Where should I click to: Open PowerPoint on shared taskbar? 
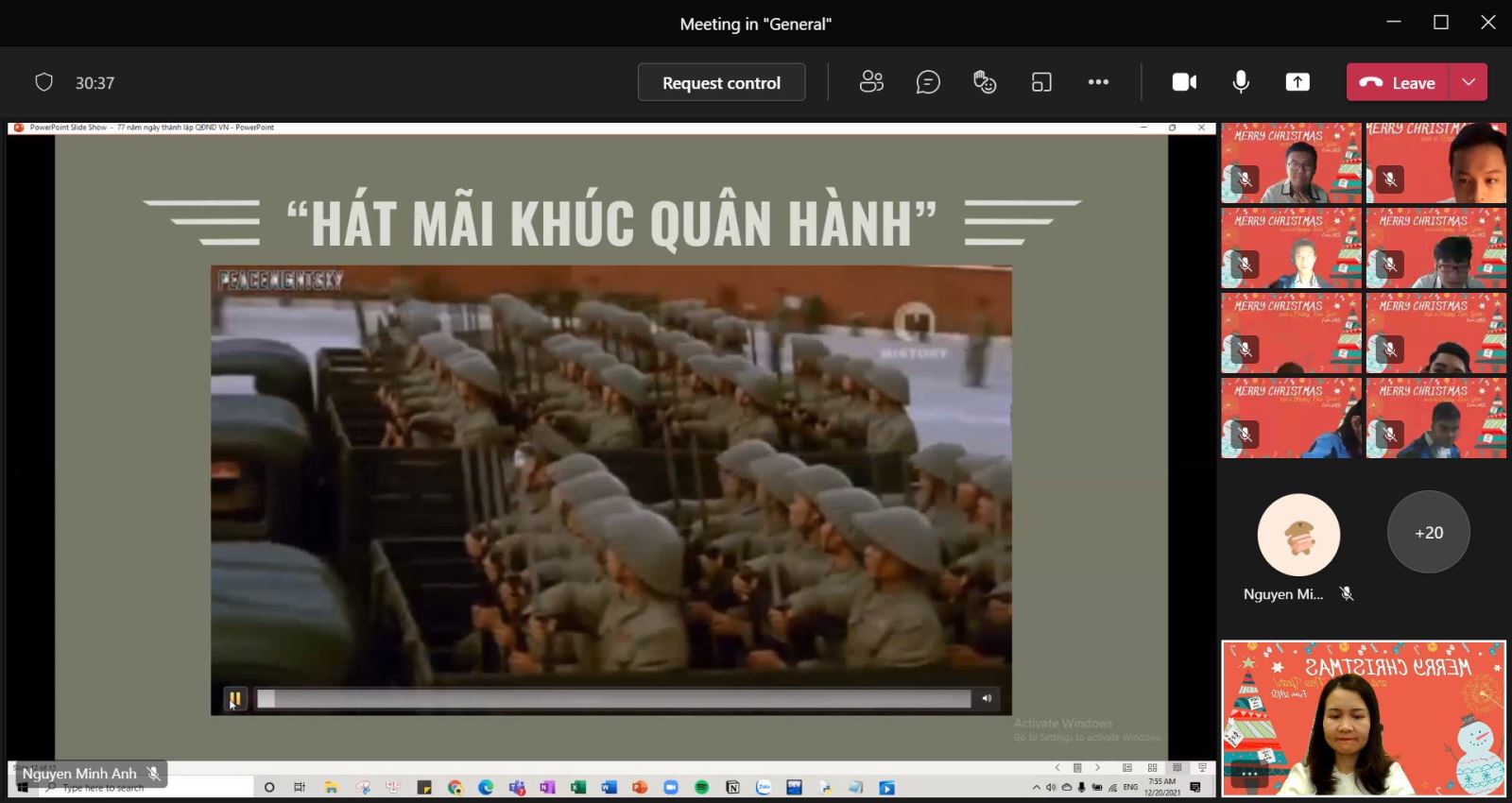[640, 787]
